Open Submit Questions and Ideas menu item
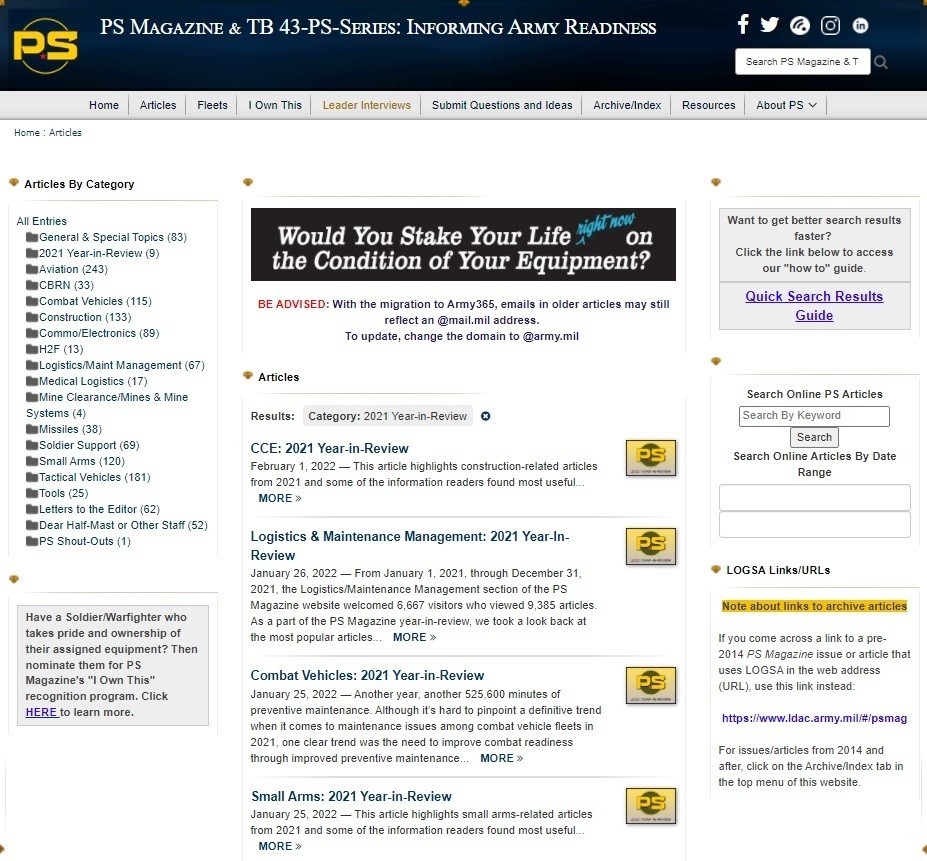The width and height of the screenshot is (927, 861). [x=502, y=105]
